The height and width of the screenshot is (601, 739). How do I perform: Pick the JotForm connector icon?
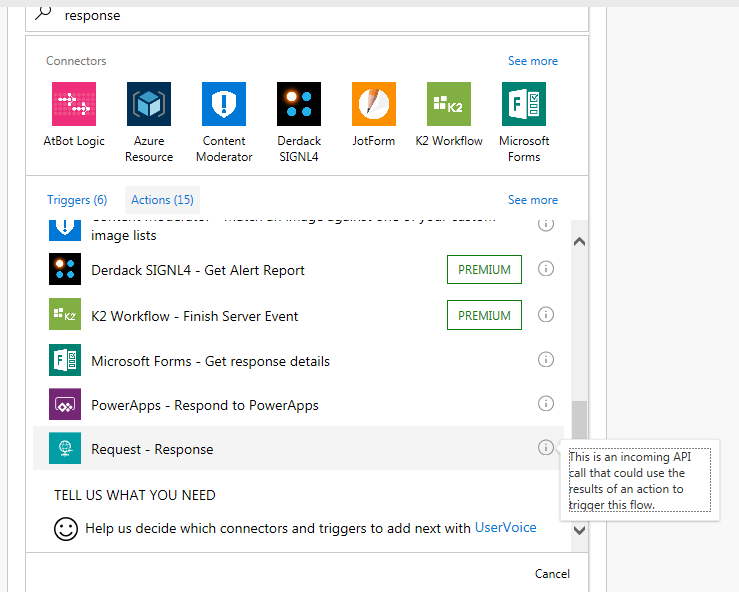pos(374,104)
